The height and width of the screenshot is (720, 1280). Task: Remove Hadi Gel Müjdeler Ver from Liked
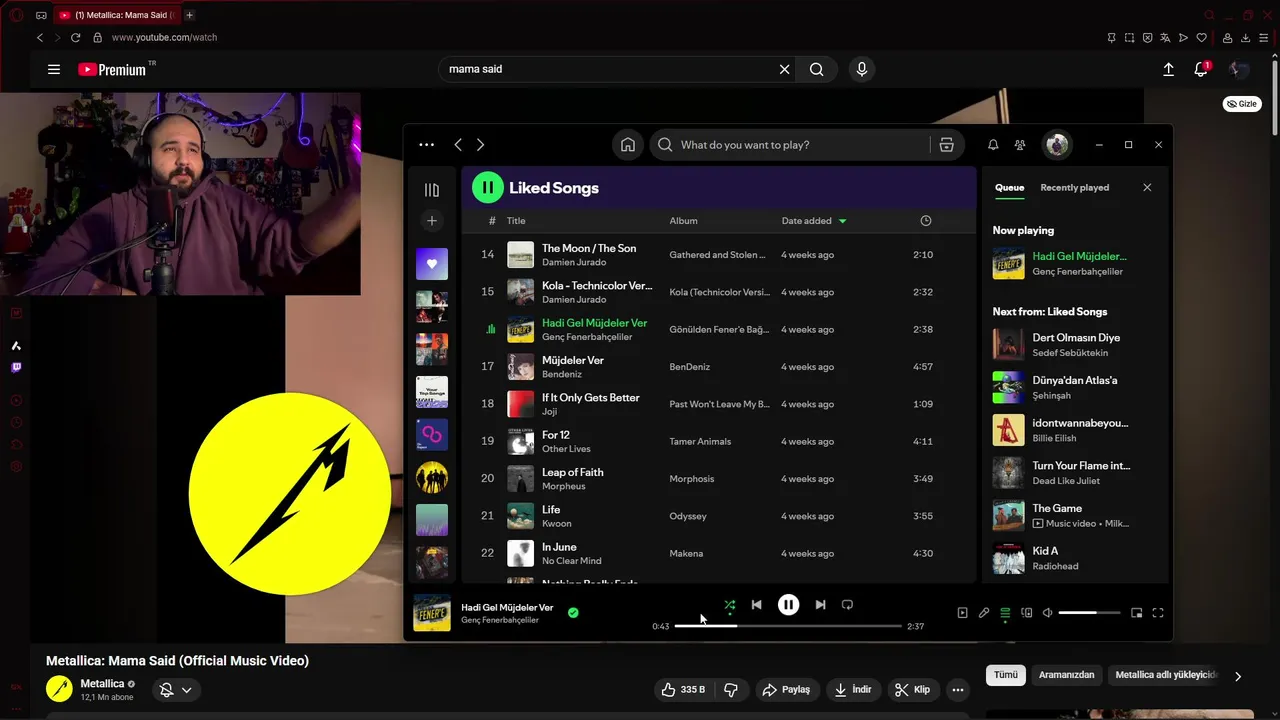(573, 613)
